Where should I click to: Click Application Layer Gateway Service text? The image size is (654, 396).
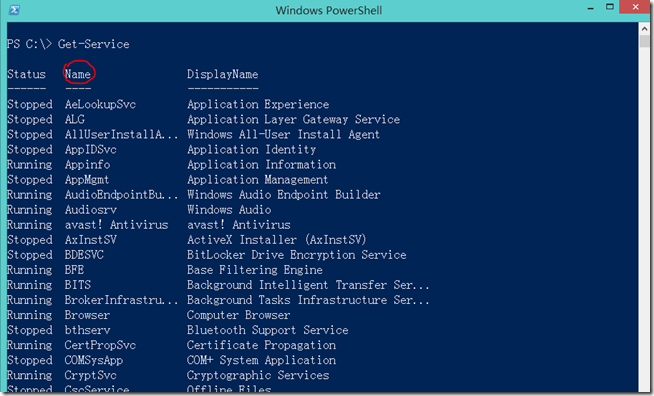(x=294, y=119)
